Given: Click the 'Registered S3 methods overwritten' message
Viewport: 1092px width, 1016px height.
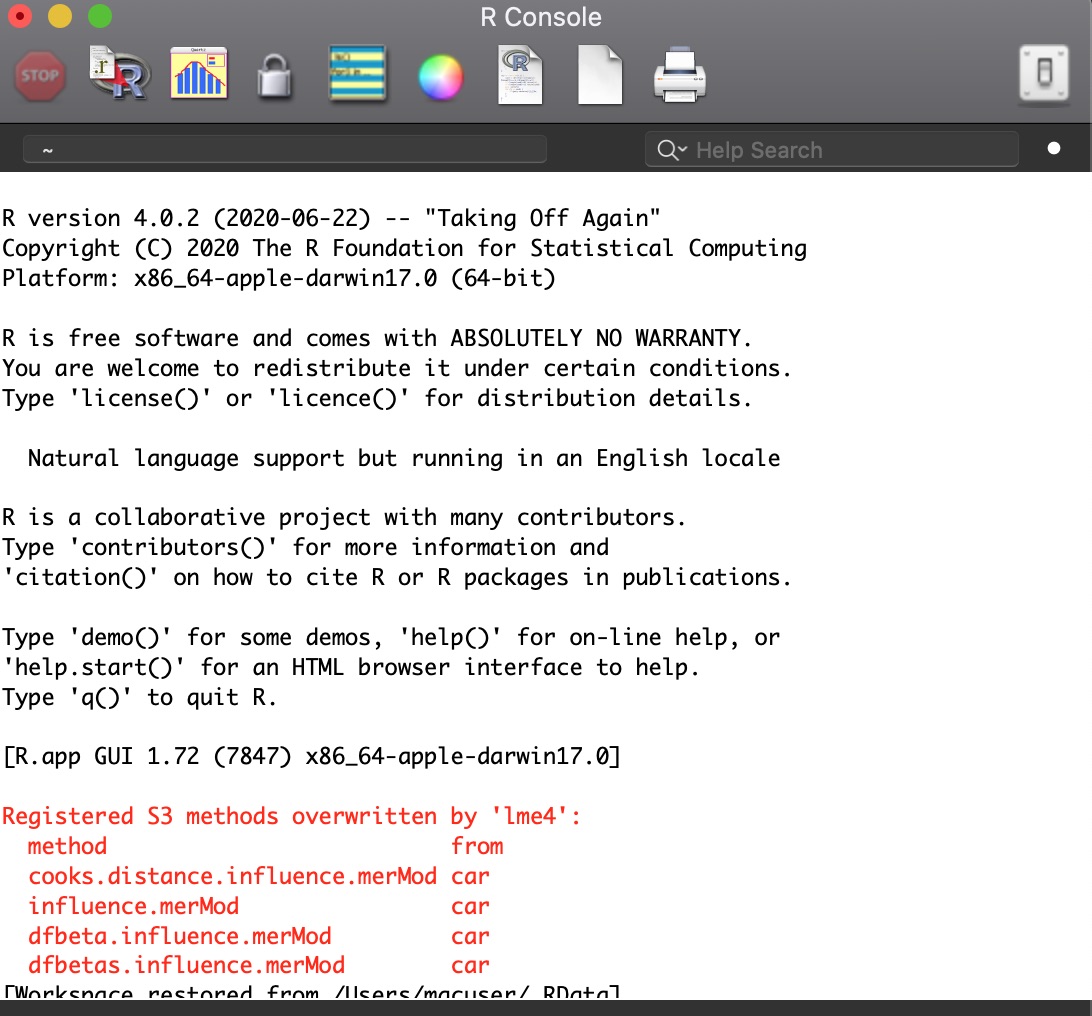Looking at the screenshot, I should click(291, 816).
